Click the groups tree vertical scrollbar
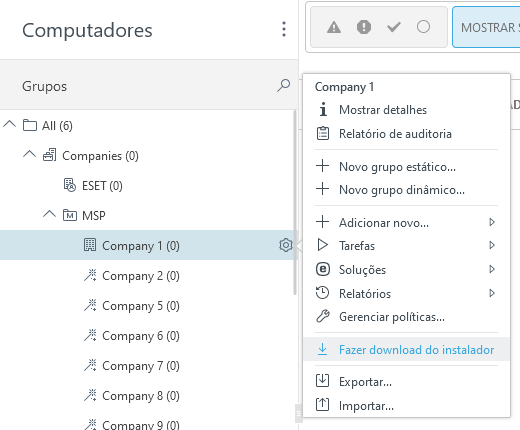The width and height of the screenshot is (520, 430). pos(295,203)
